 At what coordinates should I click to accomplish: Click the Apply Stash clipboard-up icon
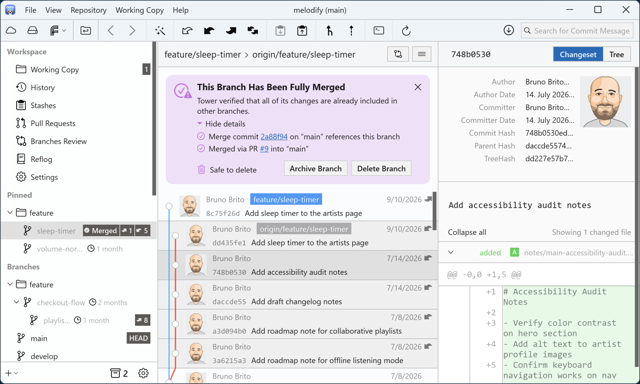tap(302, 31)
